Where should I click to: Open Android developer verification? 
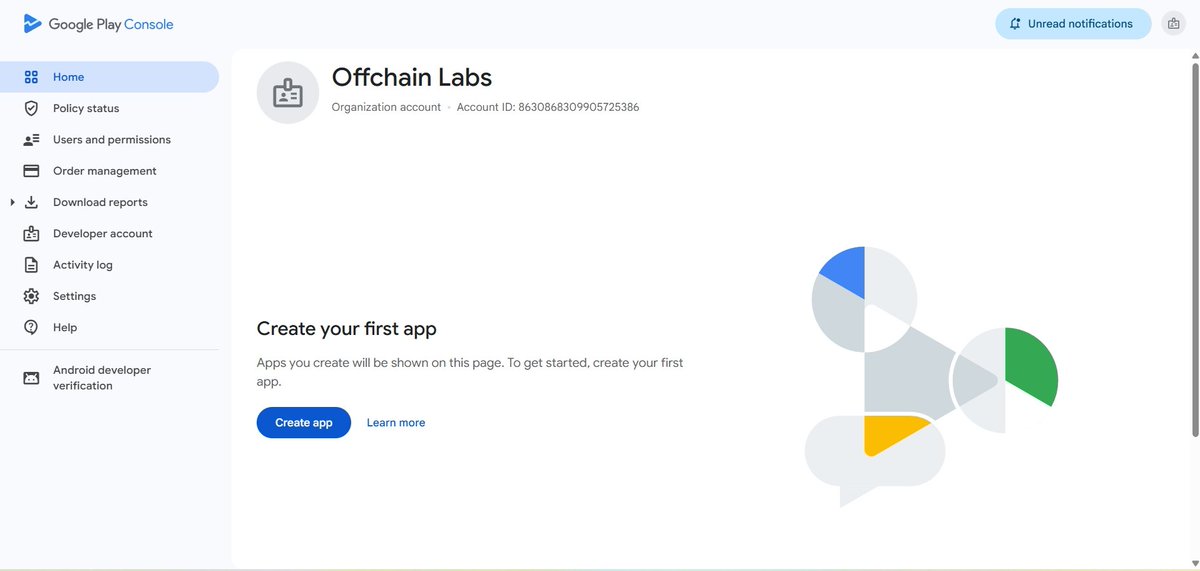pyautogui.click(x=109, y=378)
